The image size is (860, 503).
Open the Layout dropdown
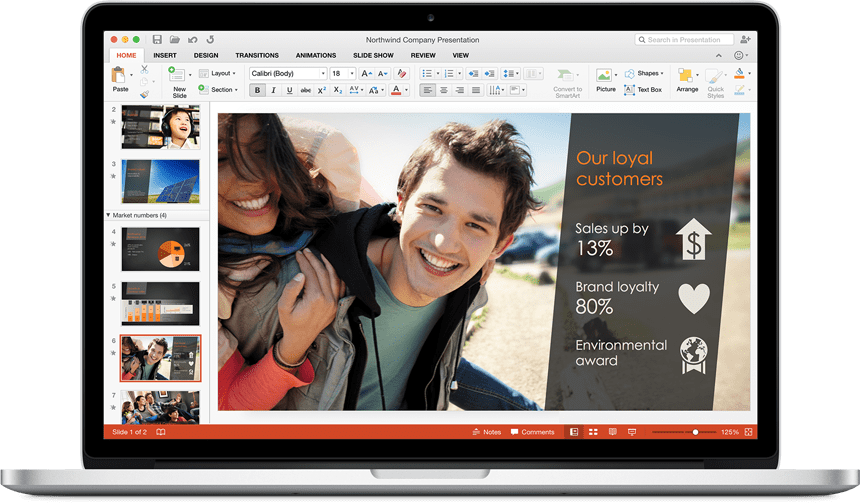point(217,73)
